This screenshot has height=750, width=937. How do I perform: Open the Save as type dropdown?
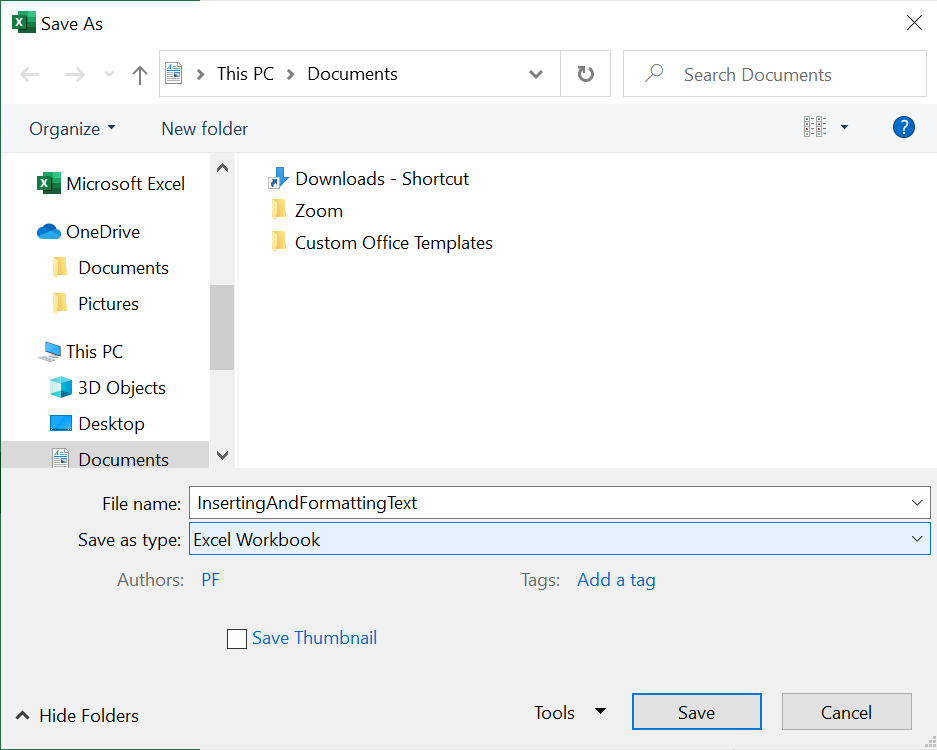[x=560, y=539]
